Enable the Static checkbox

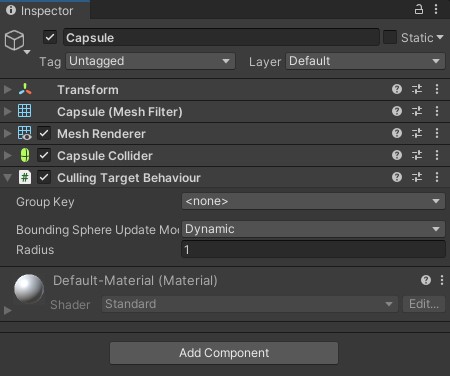(390, 37)
